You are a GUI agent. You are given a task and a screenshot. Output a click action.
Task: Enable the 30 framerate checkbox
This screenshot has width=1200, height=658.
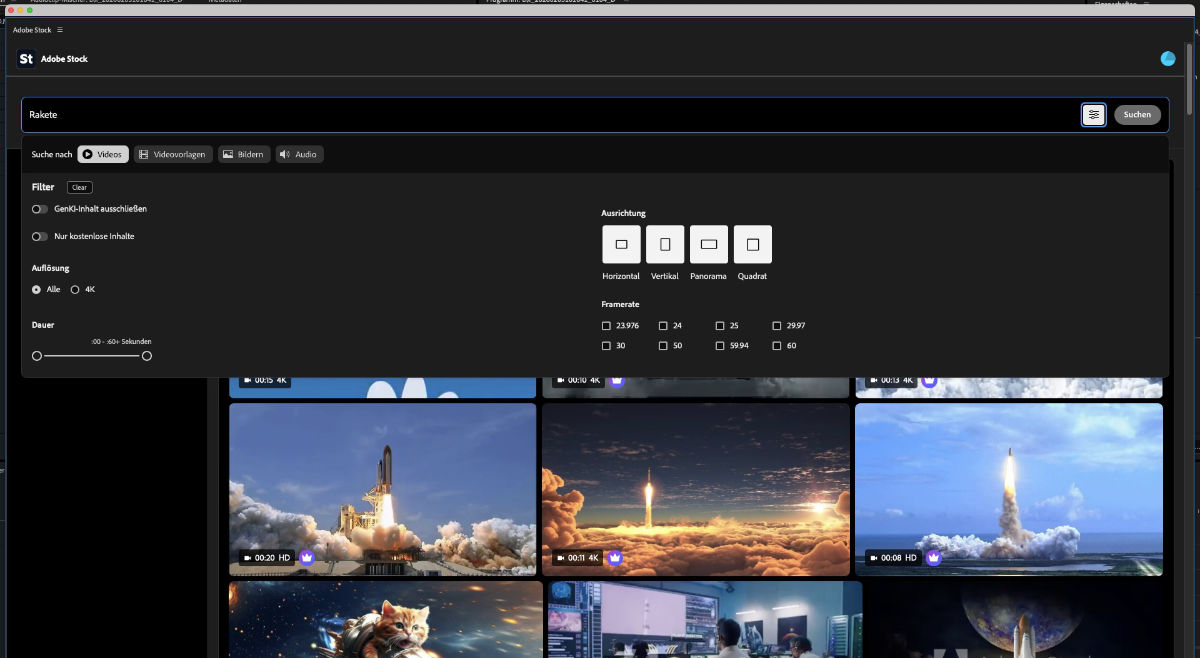606,346
